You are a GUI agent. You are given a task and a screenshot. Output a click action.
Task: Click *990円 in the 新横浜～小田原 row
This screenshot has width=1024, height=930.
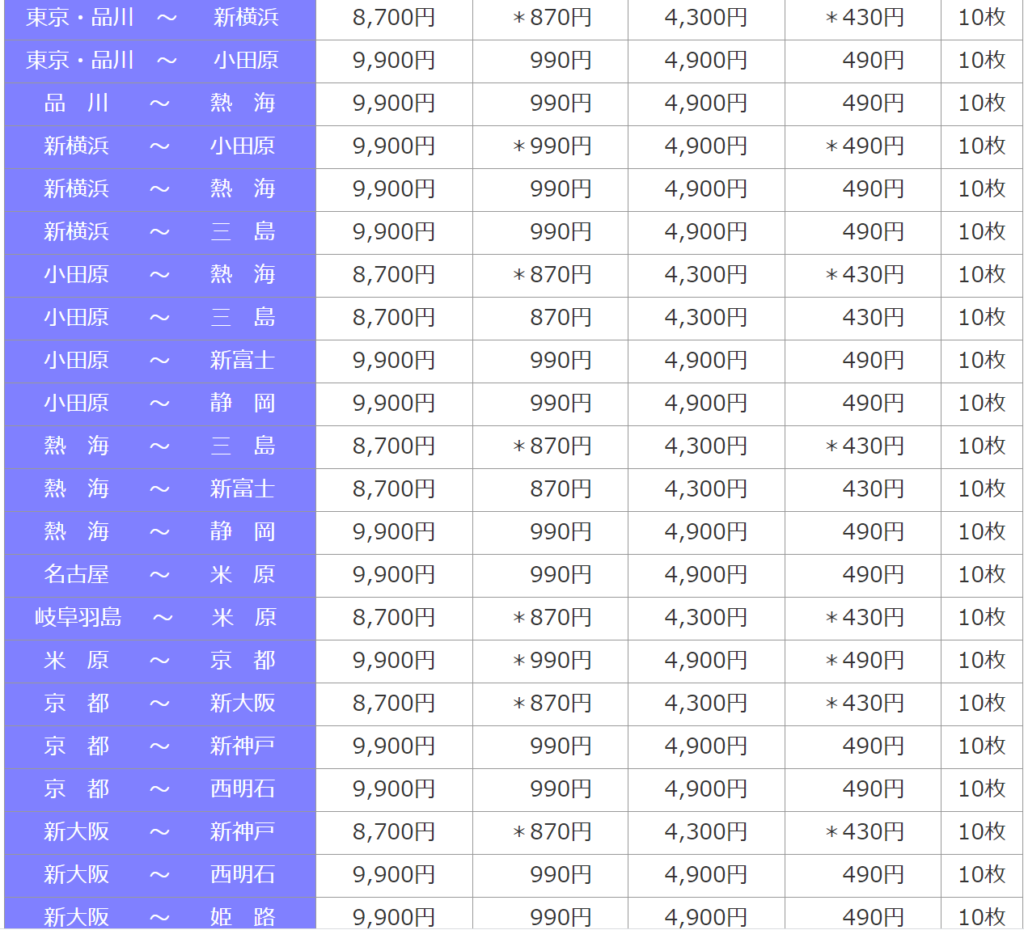coord(551,146)
